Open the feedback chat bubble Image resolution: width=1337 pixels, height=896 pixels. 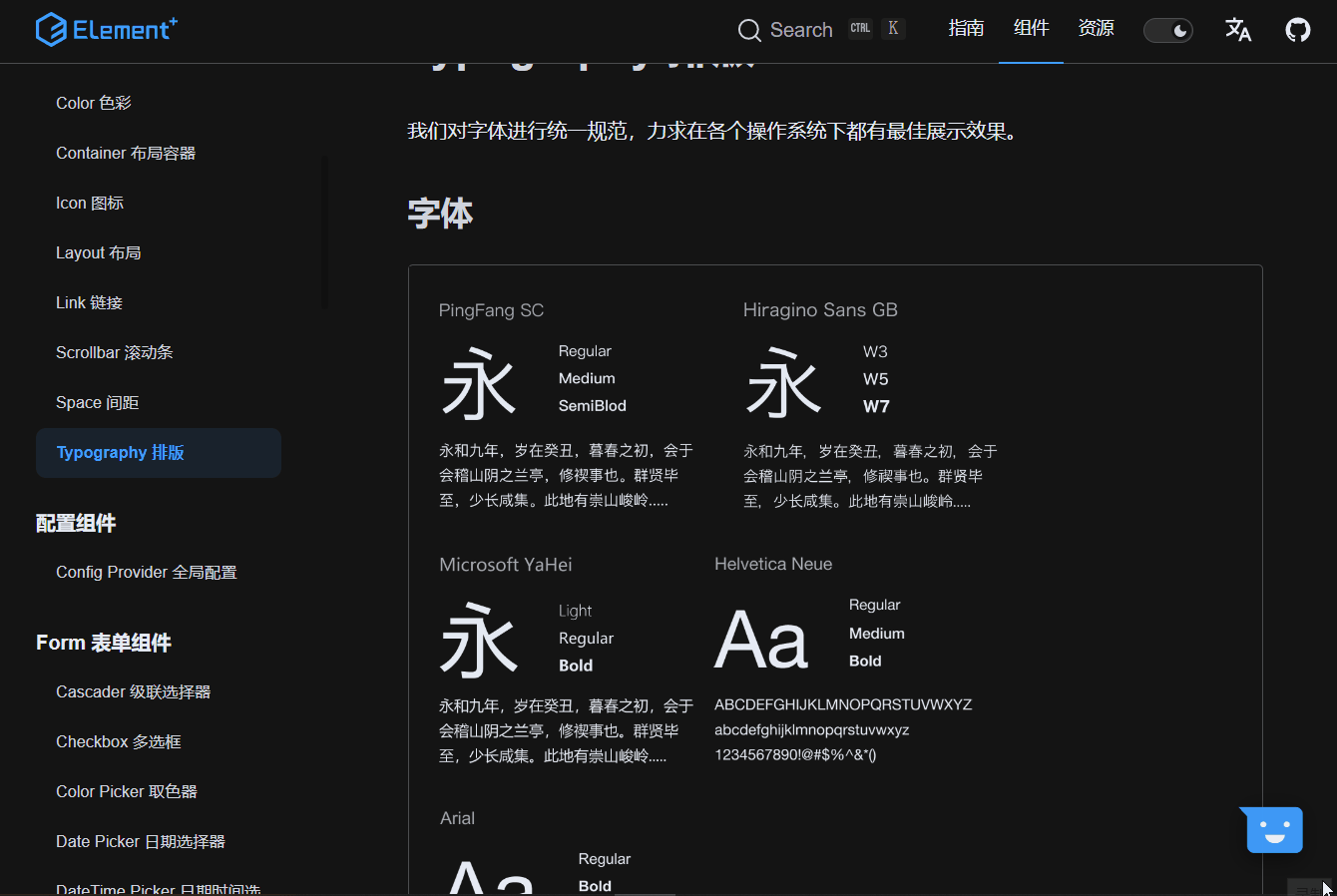tap(1270, 829)
